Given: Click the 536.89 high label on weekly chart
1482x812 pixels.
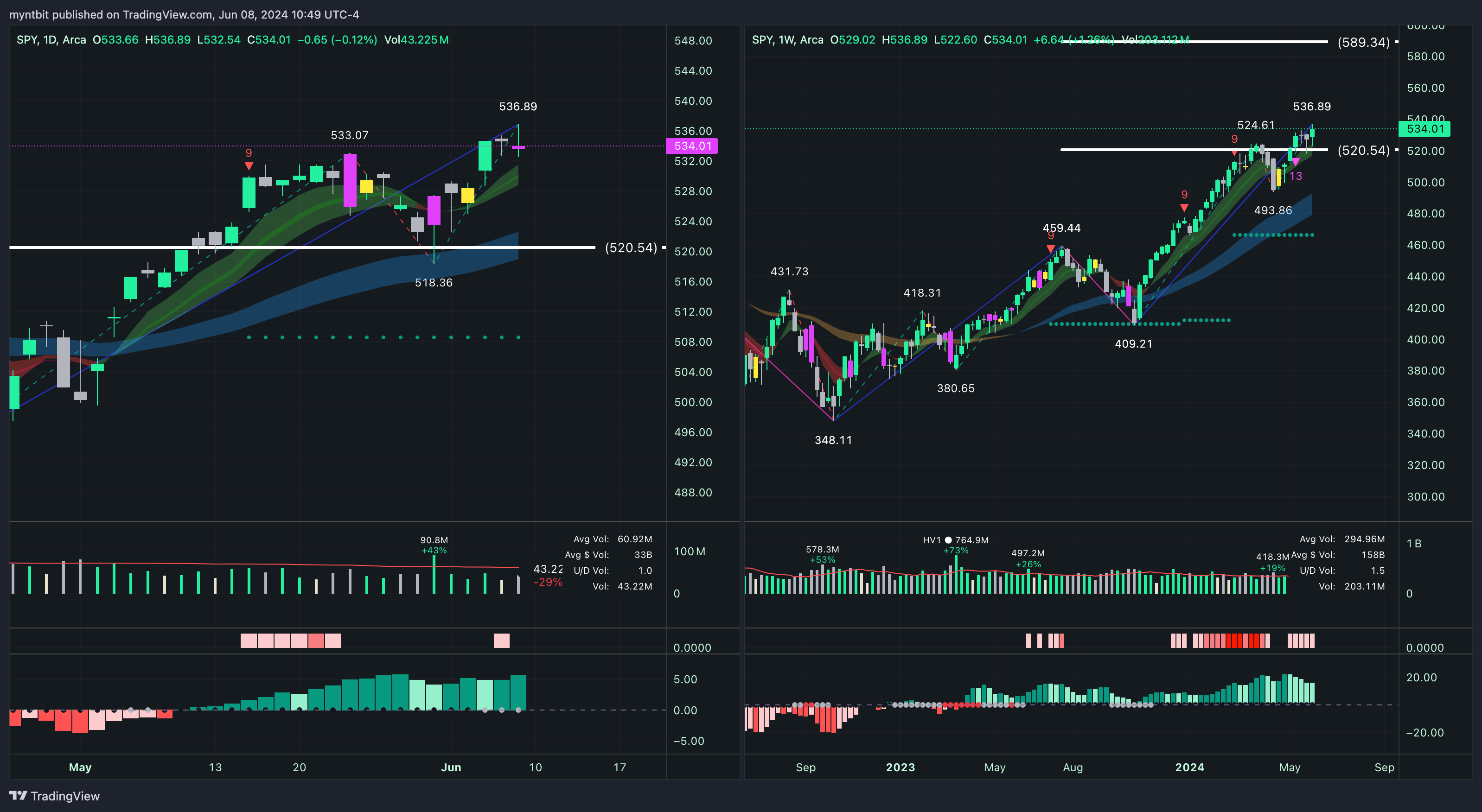Looking at the screenshot, I should (1312, 107).
